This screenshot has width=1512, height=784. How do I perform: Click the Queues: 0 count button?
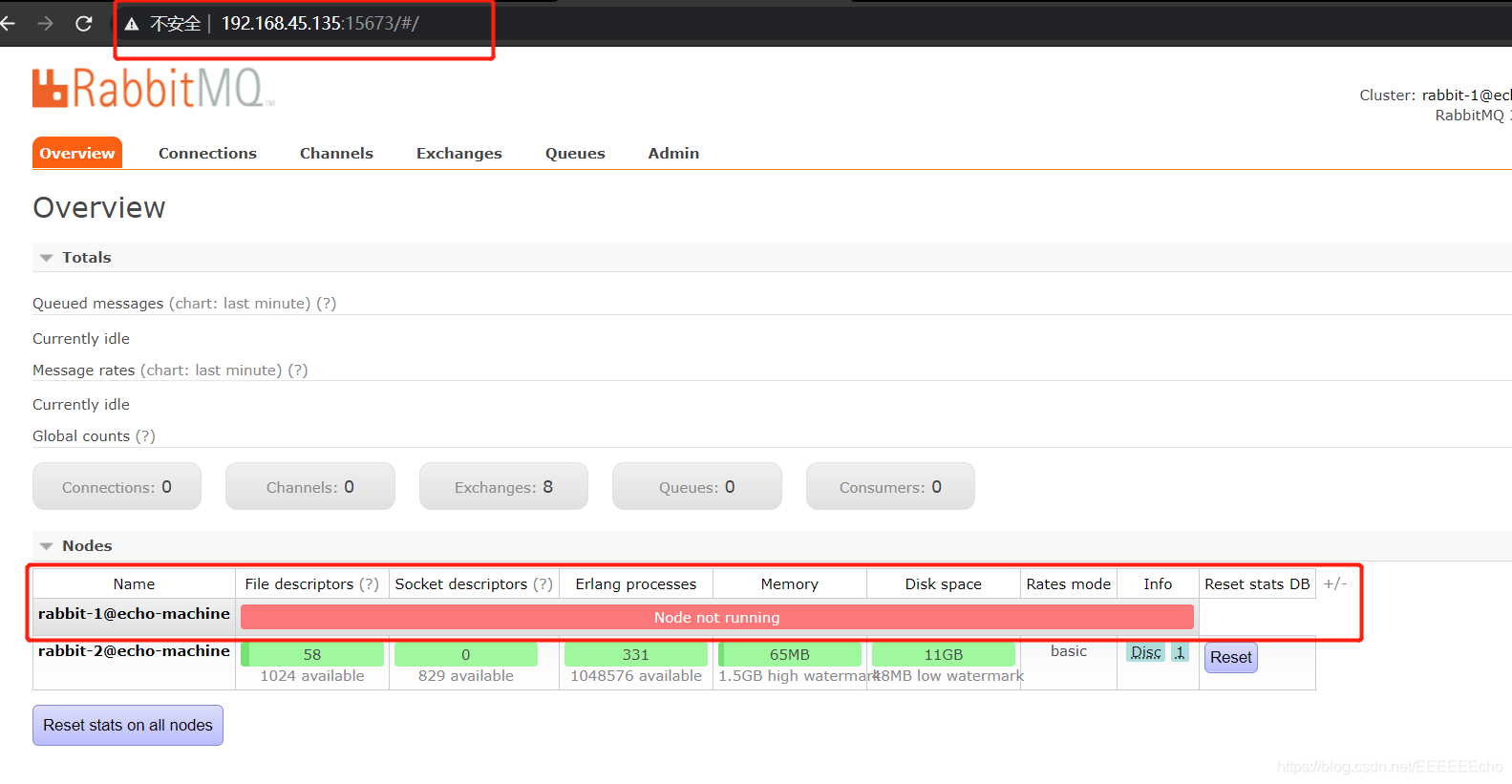pos(697,486)
